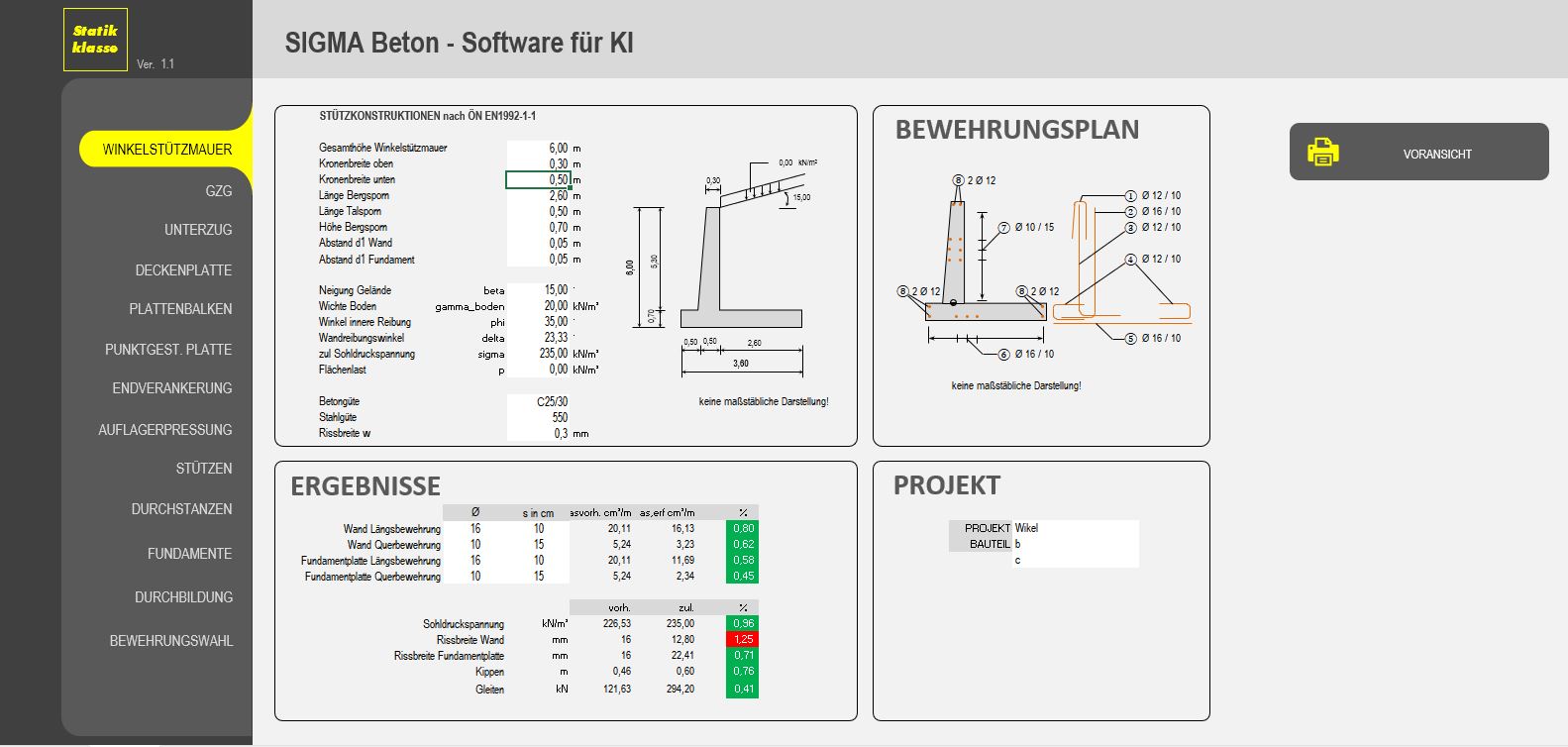The width and height of the screenshot is (1568, 747).
Task: Click the Statik klasse logo
Action: (x=95, y=40)
